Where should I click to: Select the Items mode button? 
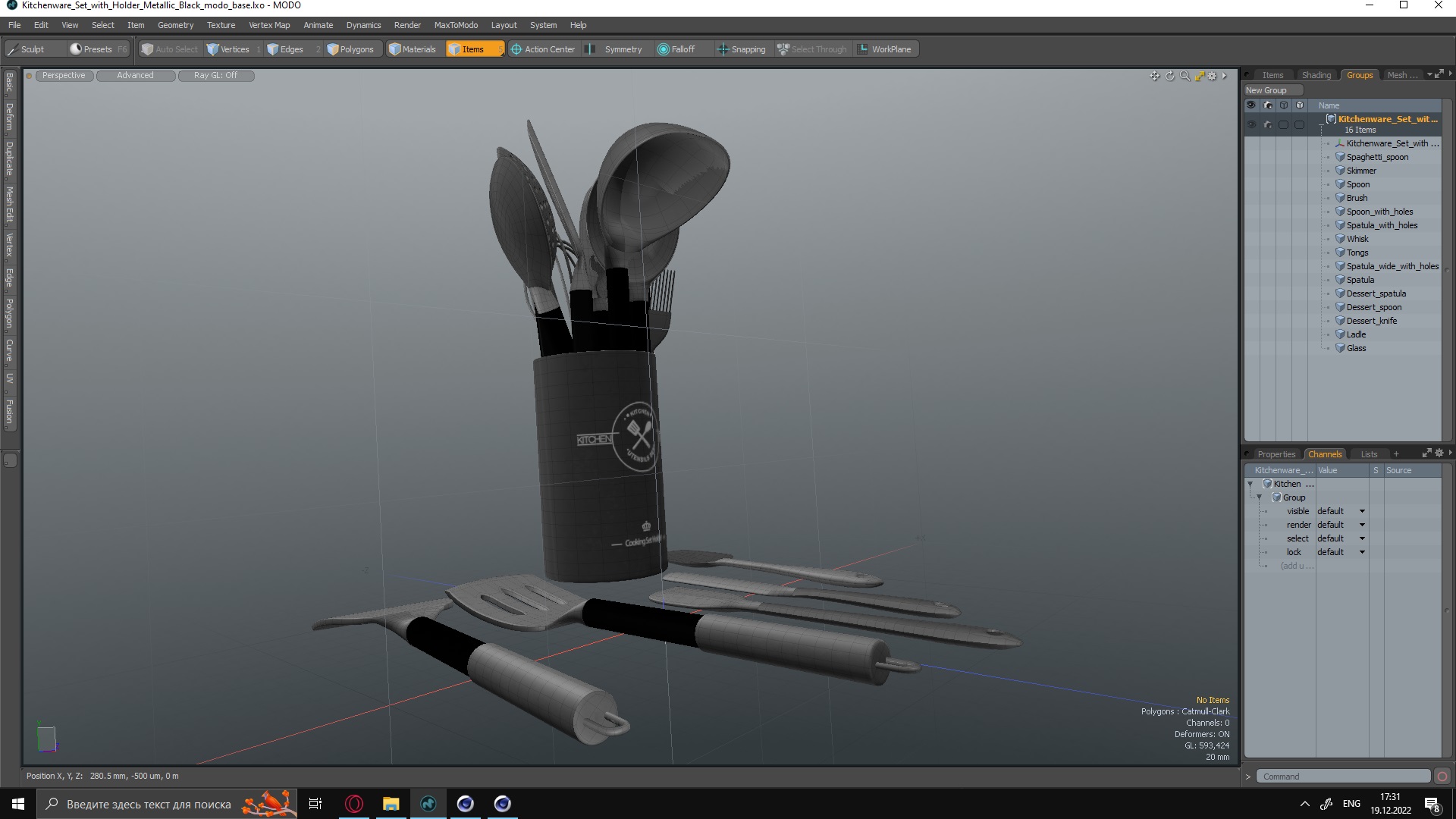coord(474,49)
